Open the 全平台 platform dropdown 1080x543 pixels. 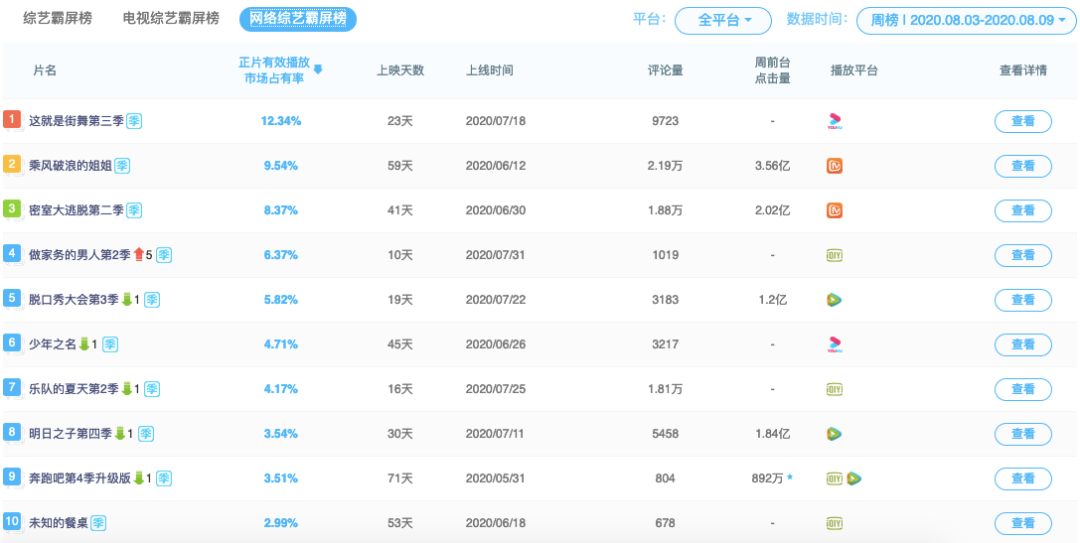pyautogui.click(x=722, y=20)
